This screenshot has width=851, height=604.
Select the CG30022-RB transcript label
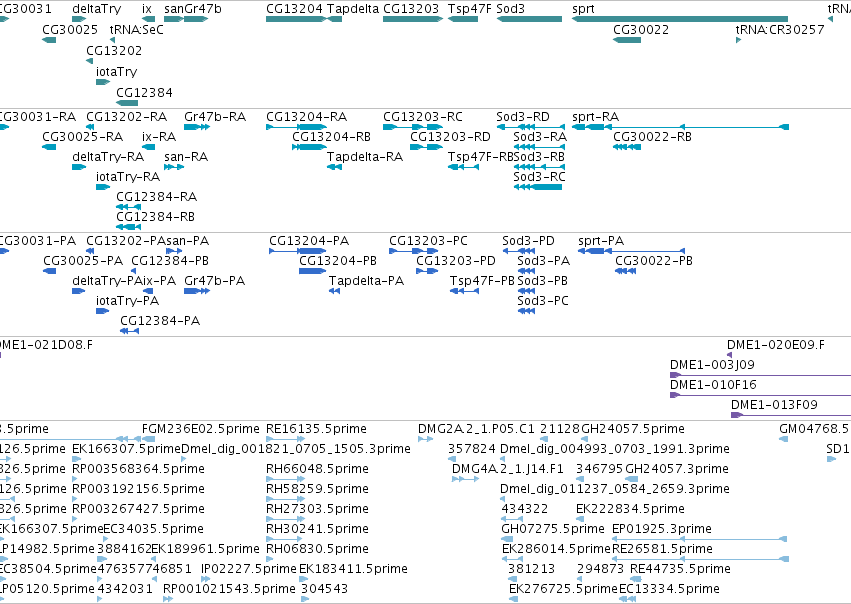[652, 137]
